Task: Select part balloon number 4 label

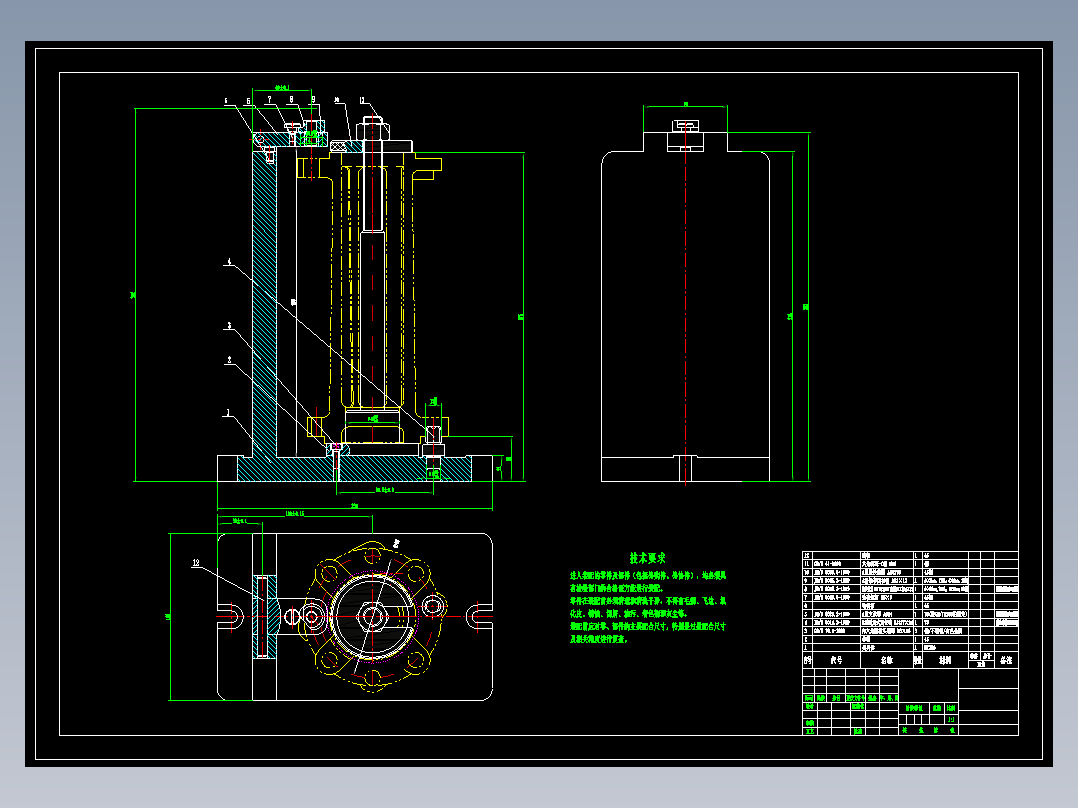Action: pos(230,261)
